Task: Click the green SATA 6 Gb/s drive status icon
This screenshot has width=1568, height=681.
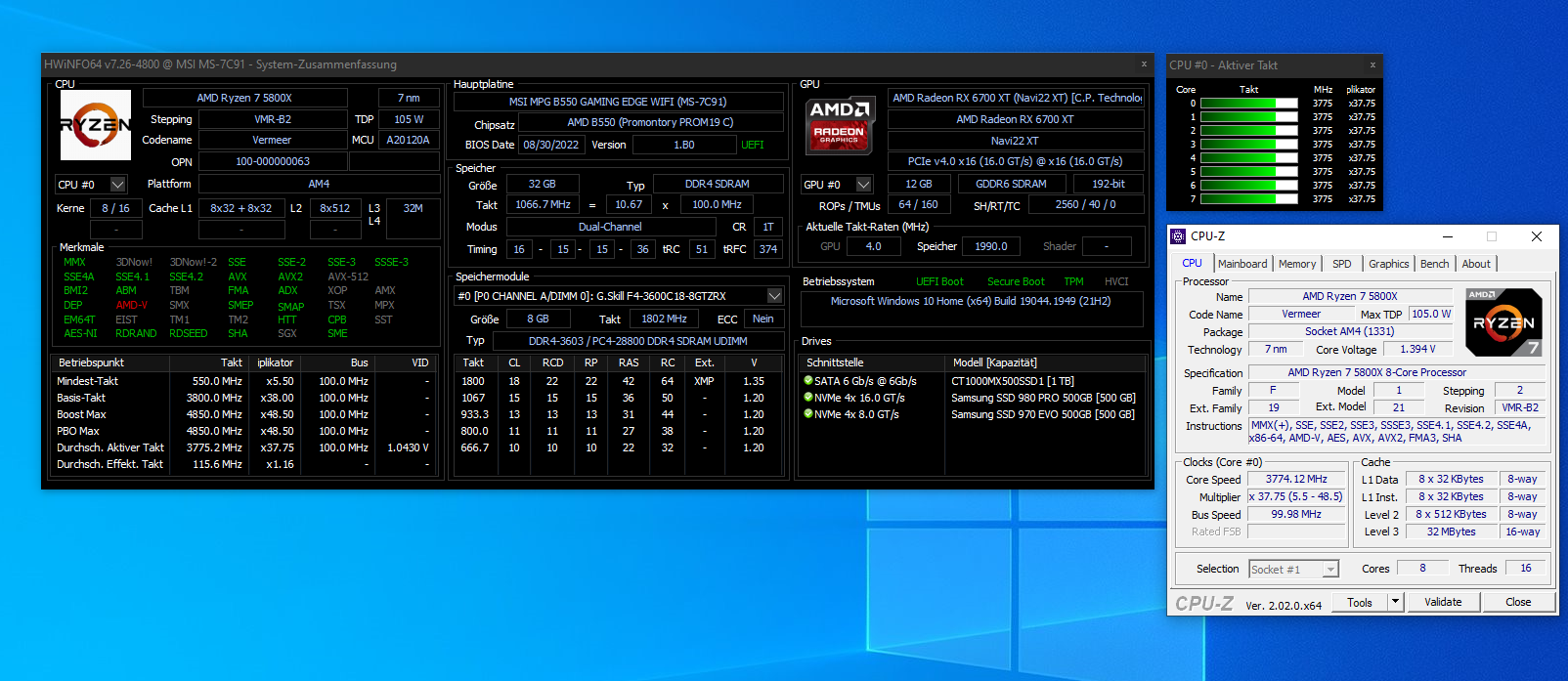Action: 808,380
